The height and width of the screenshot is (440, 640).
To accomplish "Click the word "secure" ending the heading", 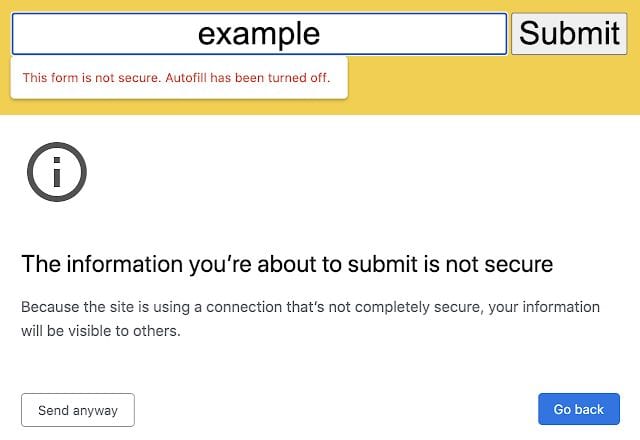I will [519, 265].
